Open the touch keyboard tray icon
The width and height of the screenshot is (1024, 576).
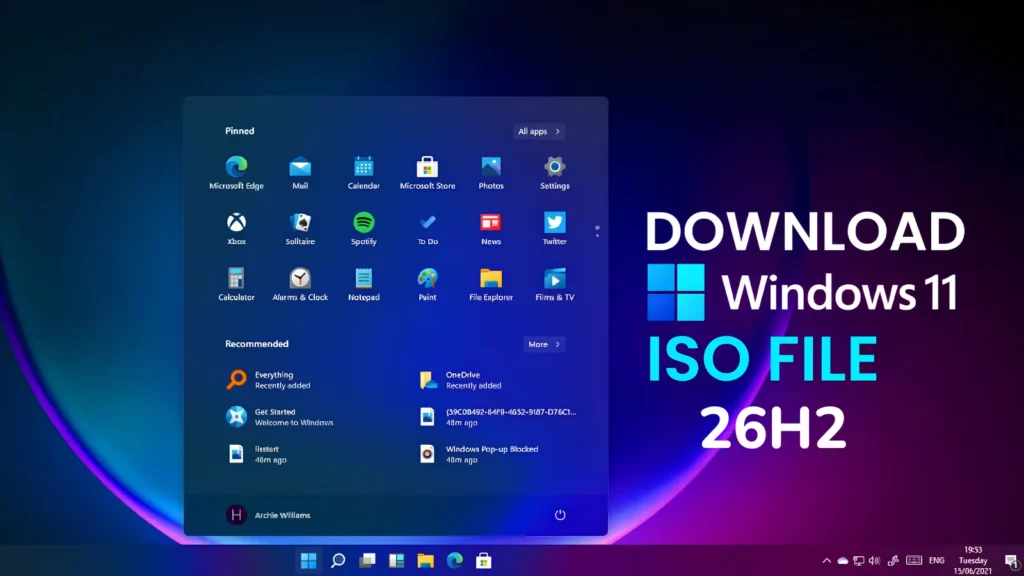[914, 560]
